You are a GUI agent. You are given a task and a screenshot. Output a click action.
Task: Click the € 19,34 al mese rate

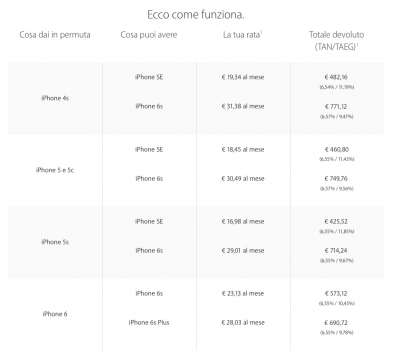(x=243, y=77)
